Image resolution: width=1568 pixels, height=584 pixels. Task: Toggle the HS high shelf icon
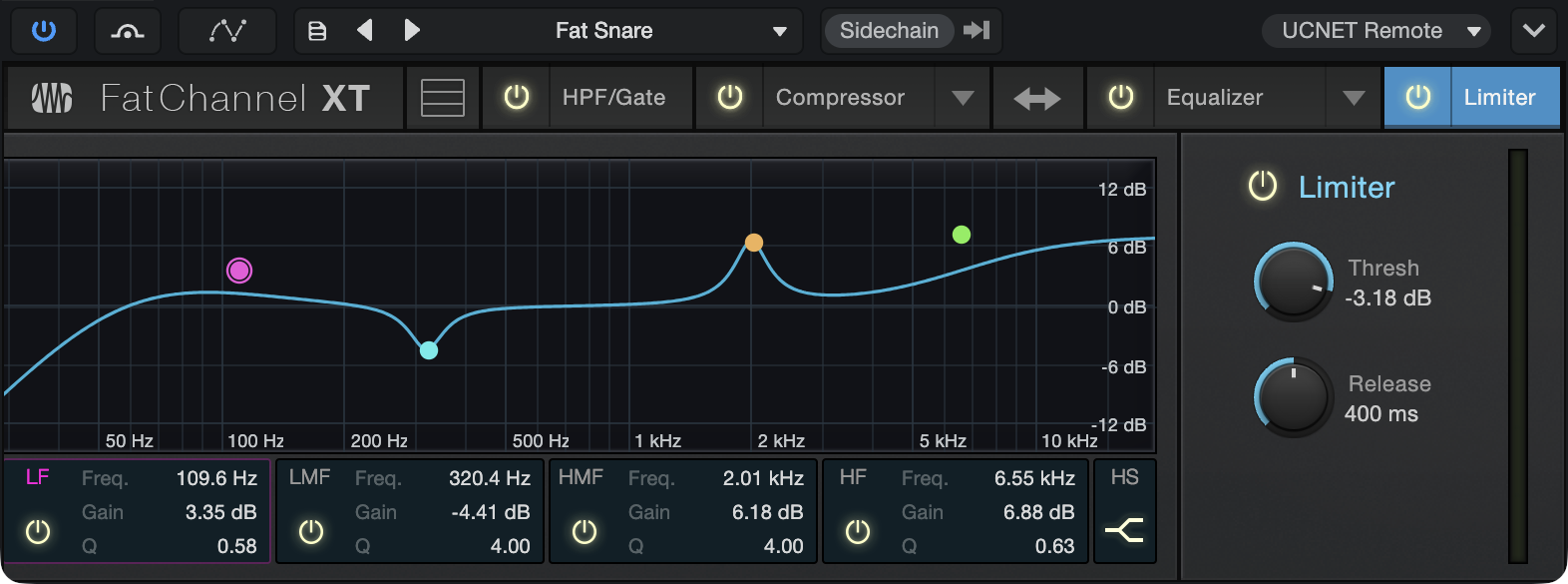click(1125, 530)
